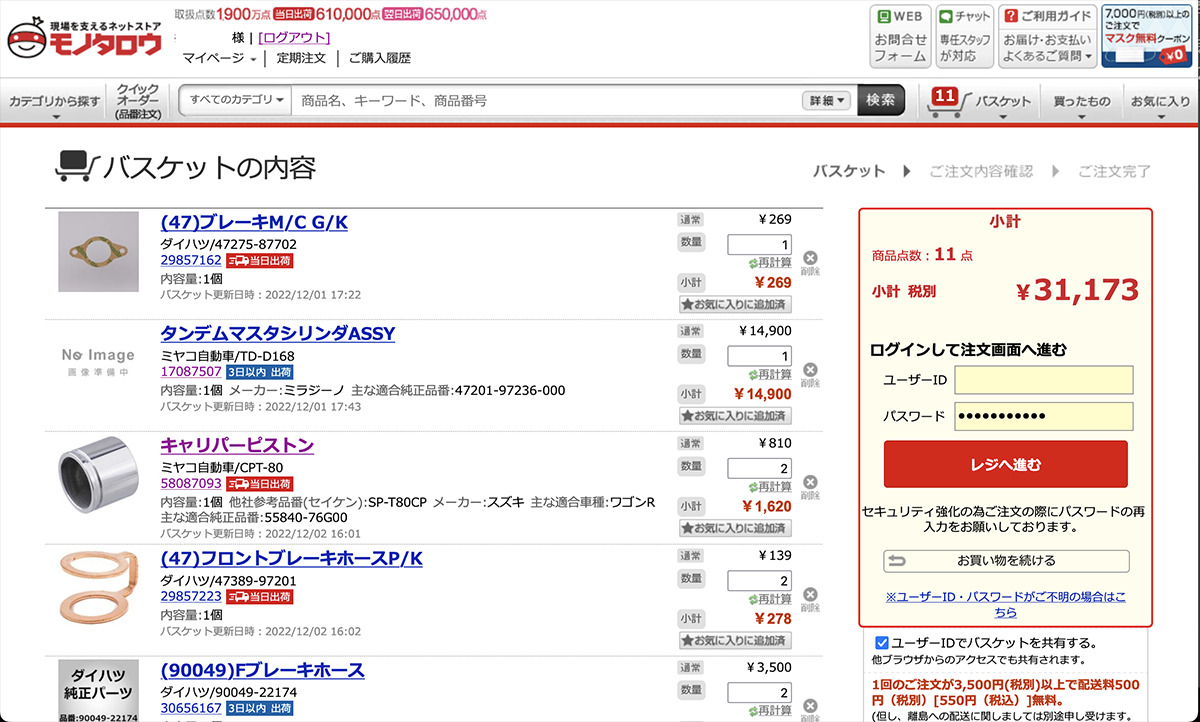Open order number 29857223 link
This screenshot has width=1200, height=722.
(x=191, y=596)
